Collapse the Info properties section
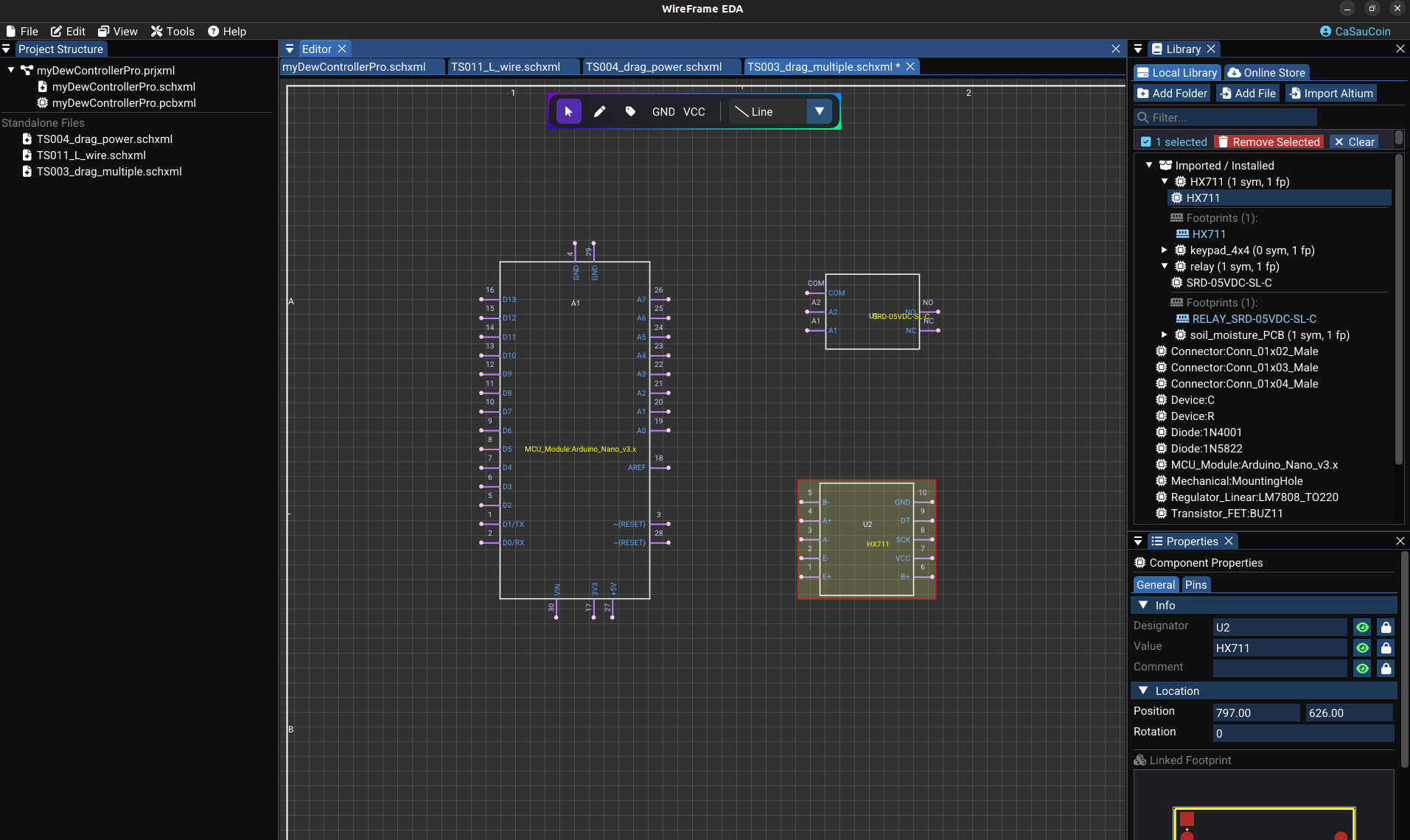Image resolution: width=1410 pixels, height=840 pixels. (x=1144, y=605)
